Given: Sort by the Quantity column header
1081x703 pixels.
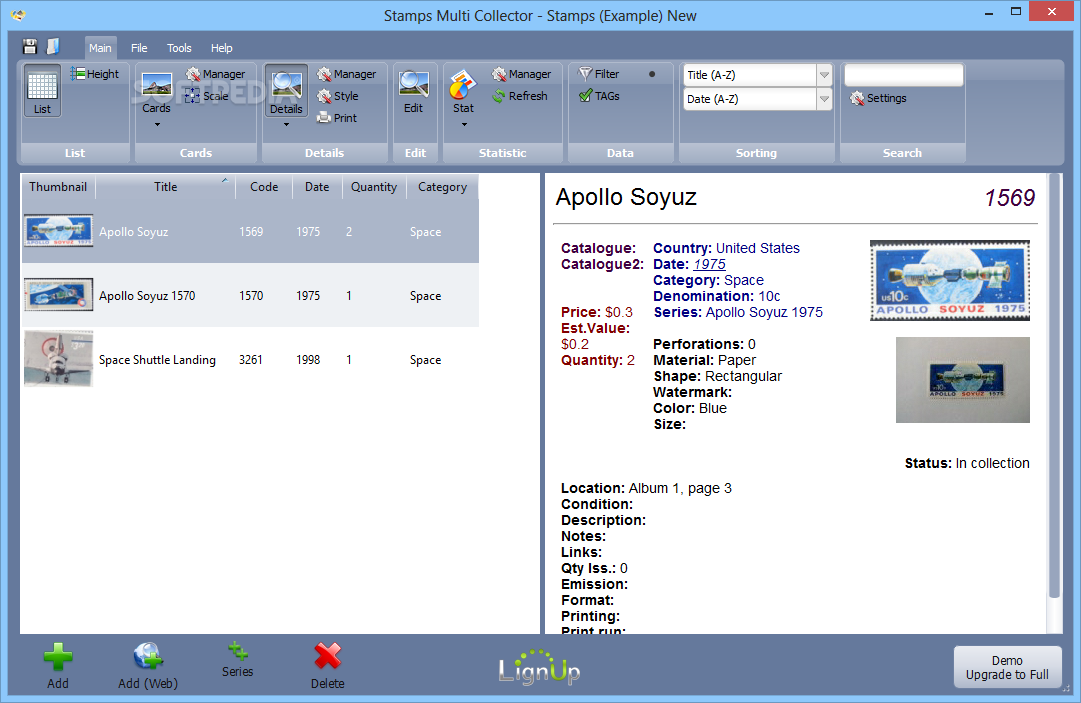Looking at the screenshot, I should pyautogui.click(x=374, y=187).
